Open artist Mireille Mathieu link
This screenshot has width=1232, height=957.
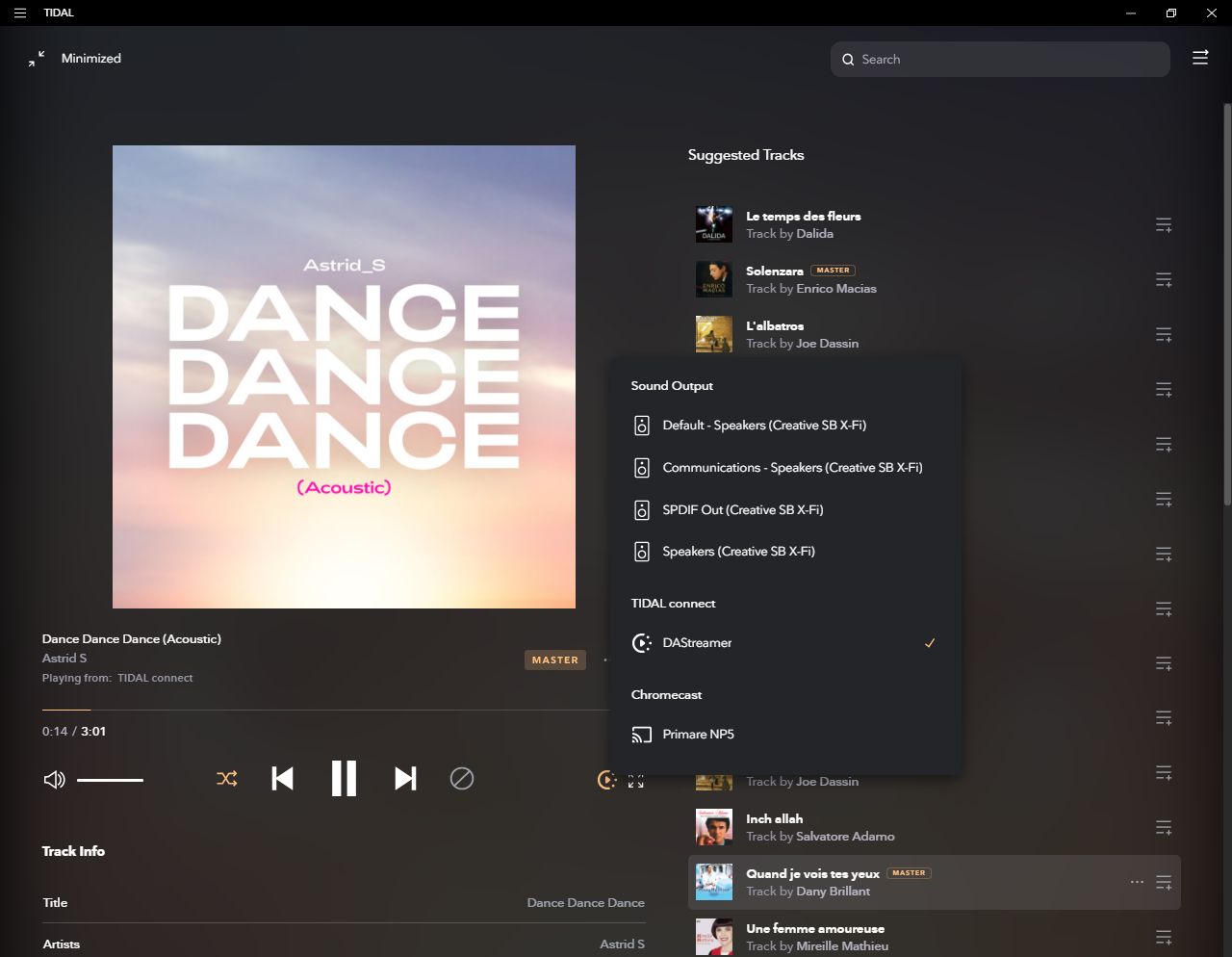[842, 946]
